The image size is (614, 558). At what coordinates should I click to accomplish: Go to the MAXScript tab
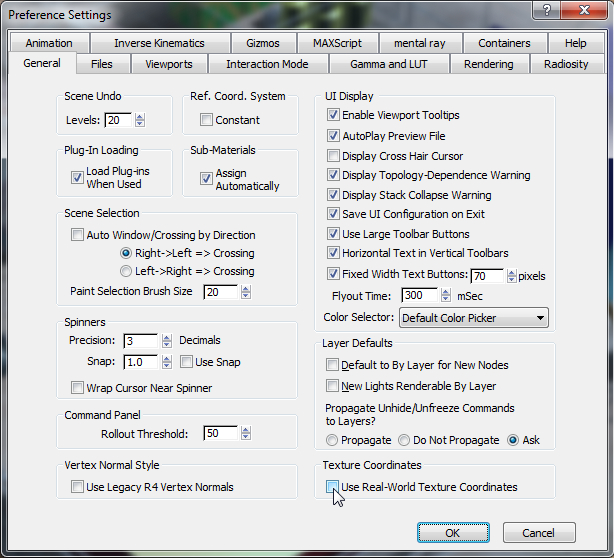[337, 43]
